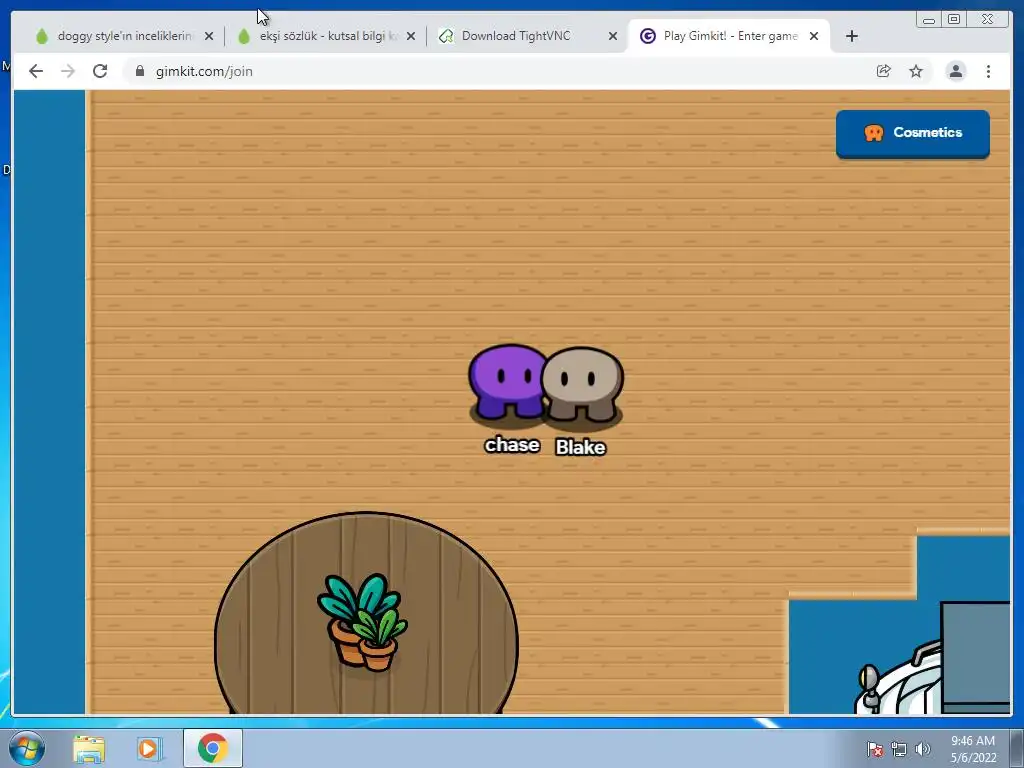Close the doggy style'ın incelikleri tab
The image size is (1024, 768).
click(209, 36)
